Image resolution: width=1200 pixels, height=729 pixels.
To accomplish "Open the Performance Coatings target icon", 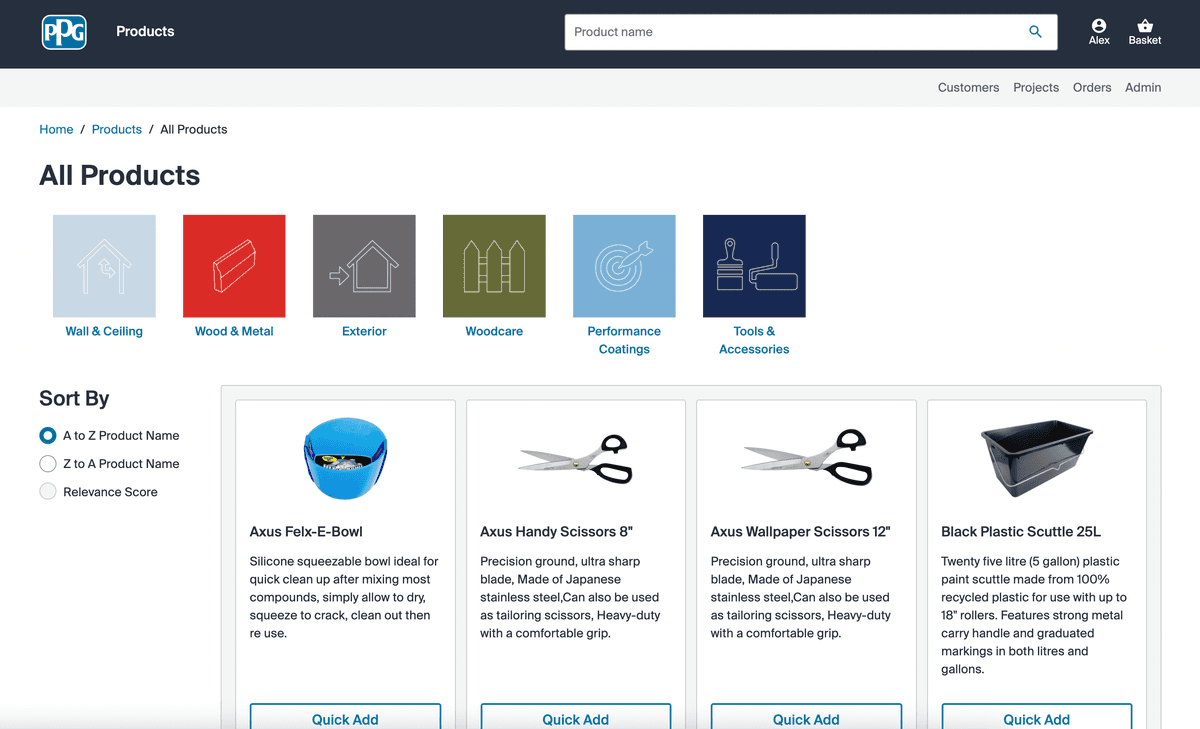I will click(x=624, y=266).
